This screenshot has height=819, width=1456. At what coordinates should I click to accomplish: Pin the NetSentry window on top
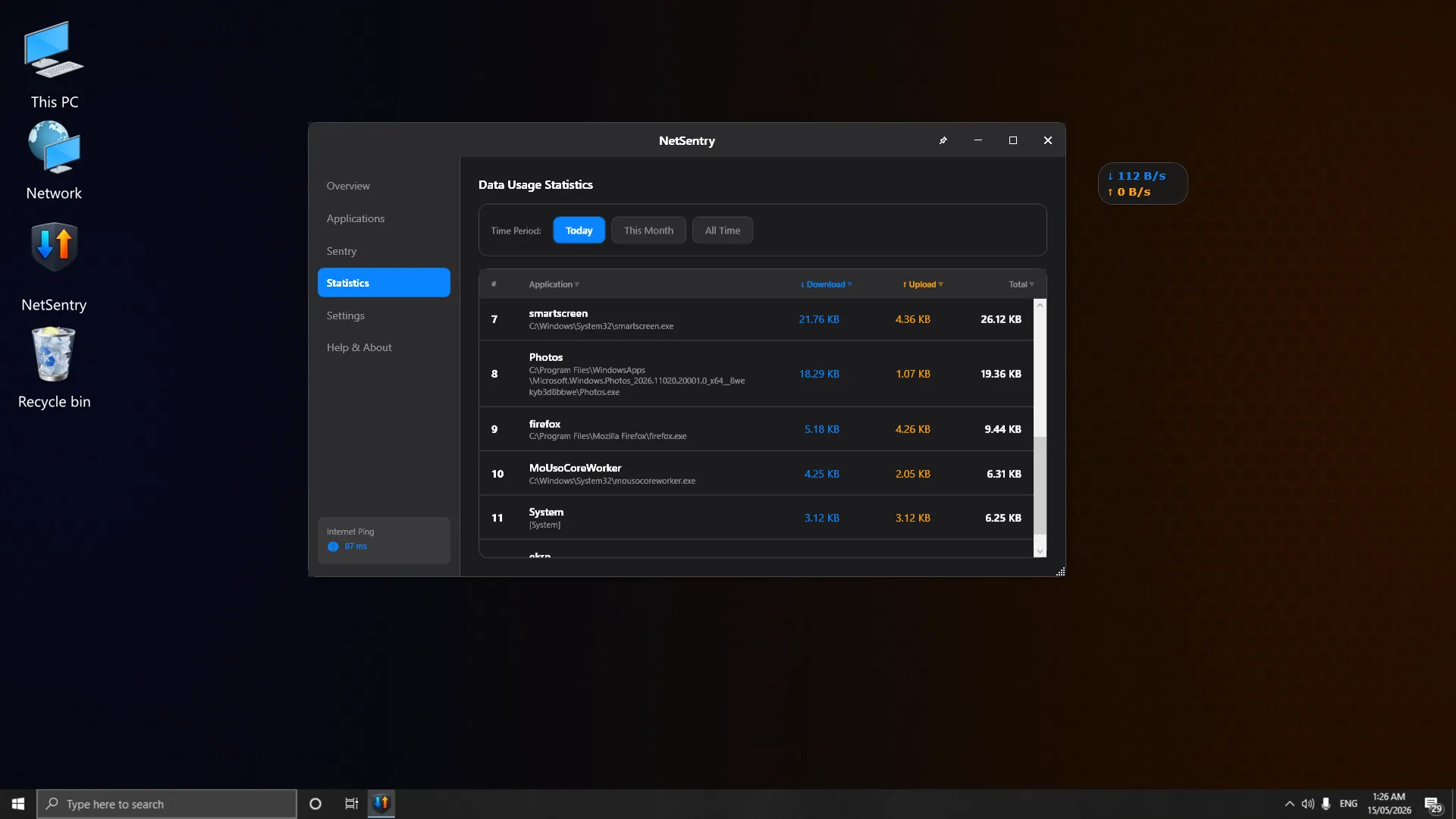pyautogui.click(x=943, y=140)
